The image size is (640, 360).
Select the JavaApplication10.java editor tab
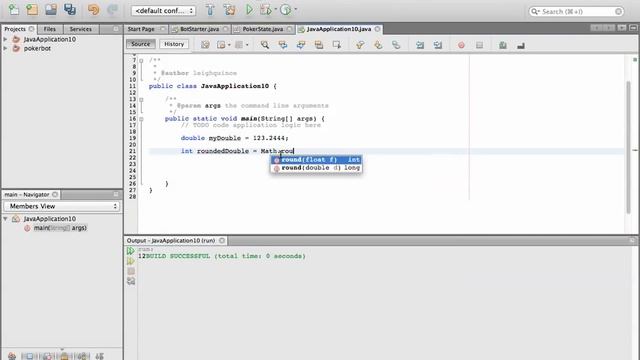339,29
